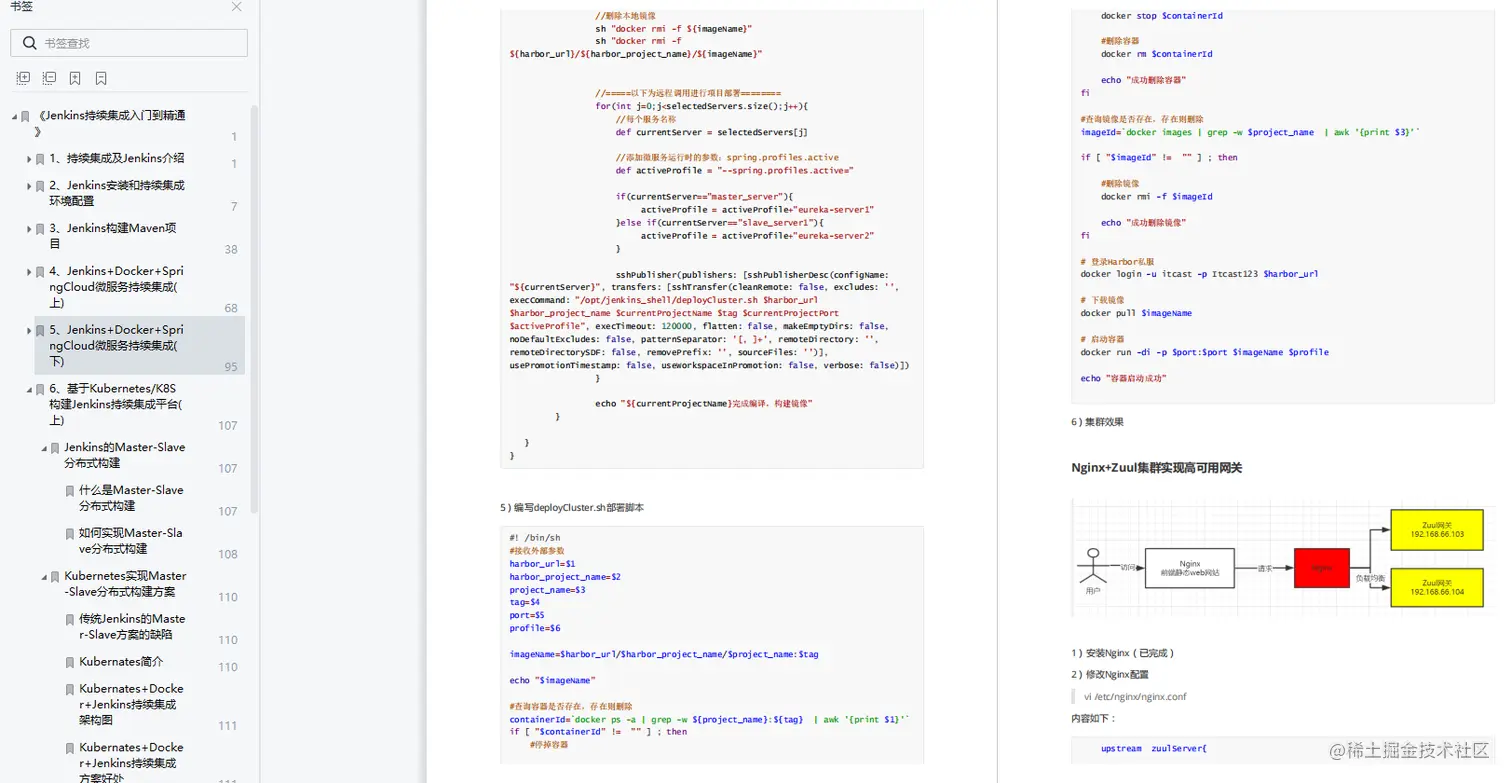1512x783 pixels.
Task: Open bookmark 如何实现Master-Slave分布式构建
Action: 131,541
